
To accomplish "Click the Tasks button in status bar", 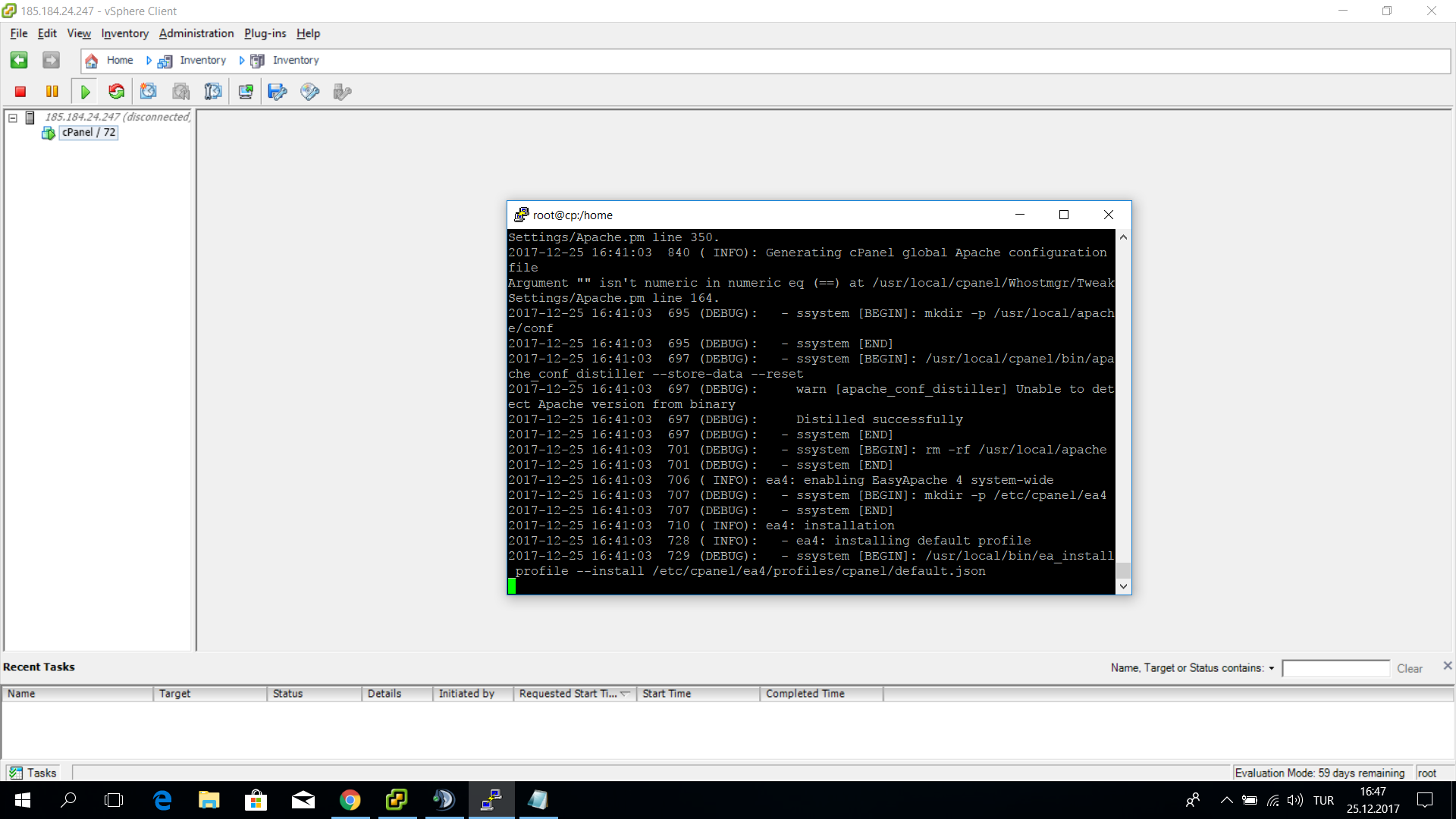I will pos(33,773).
